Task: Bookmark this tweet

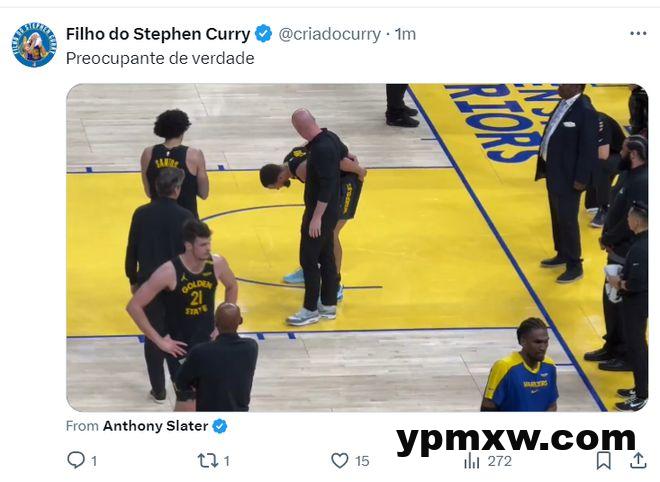Action: click(x=604, y=460)
